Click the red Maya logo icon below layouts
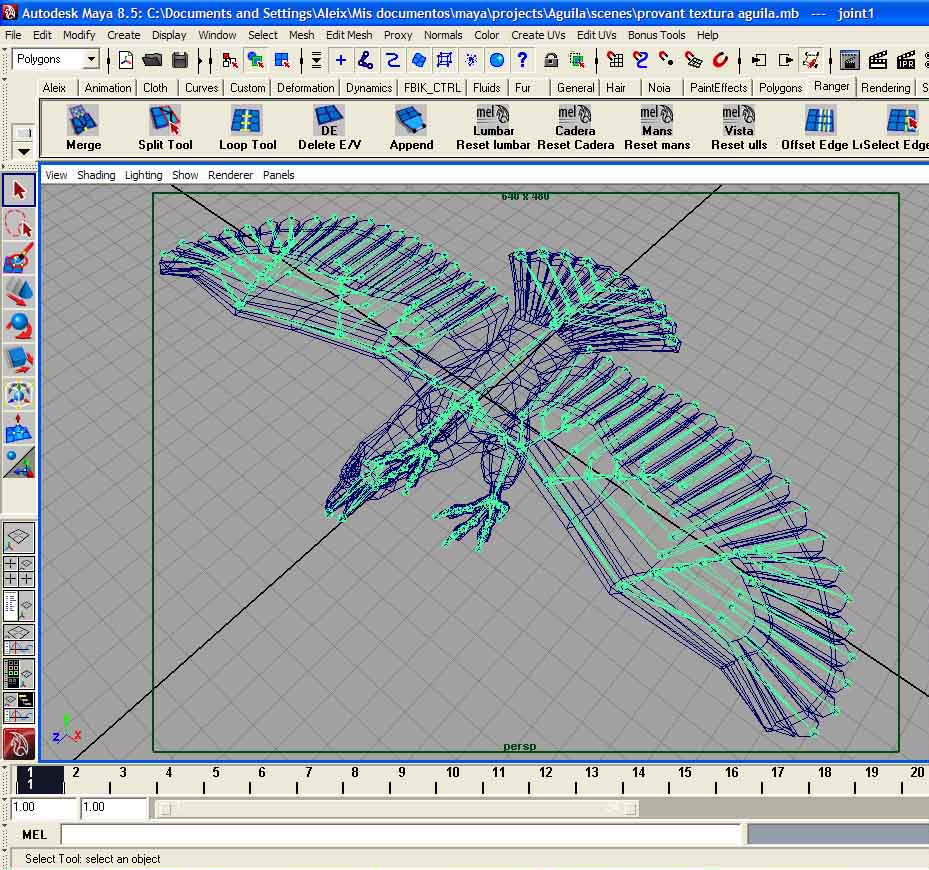Screen dimensions: 929x870 19,743
